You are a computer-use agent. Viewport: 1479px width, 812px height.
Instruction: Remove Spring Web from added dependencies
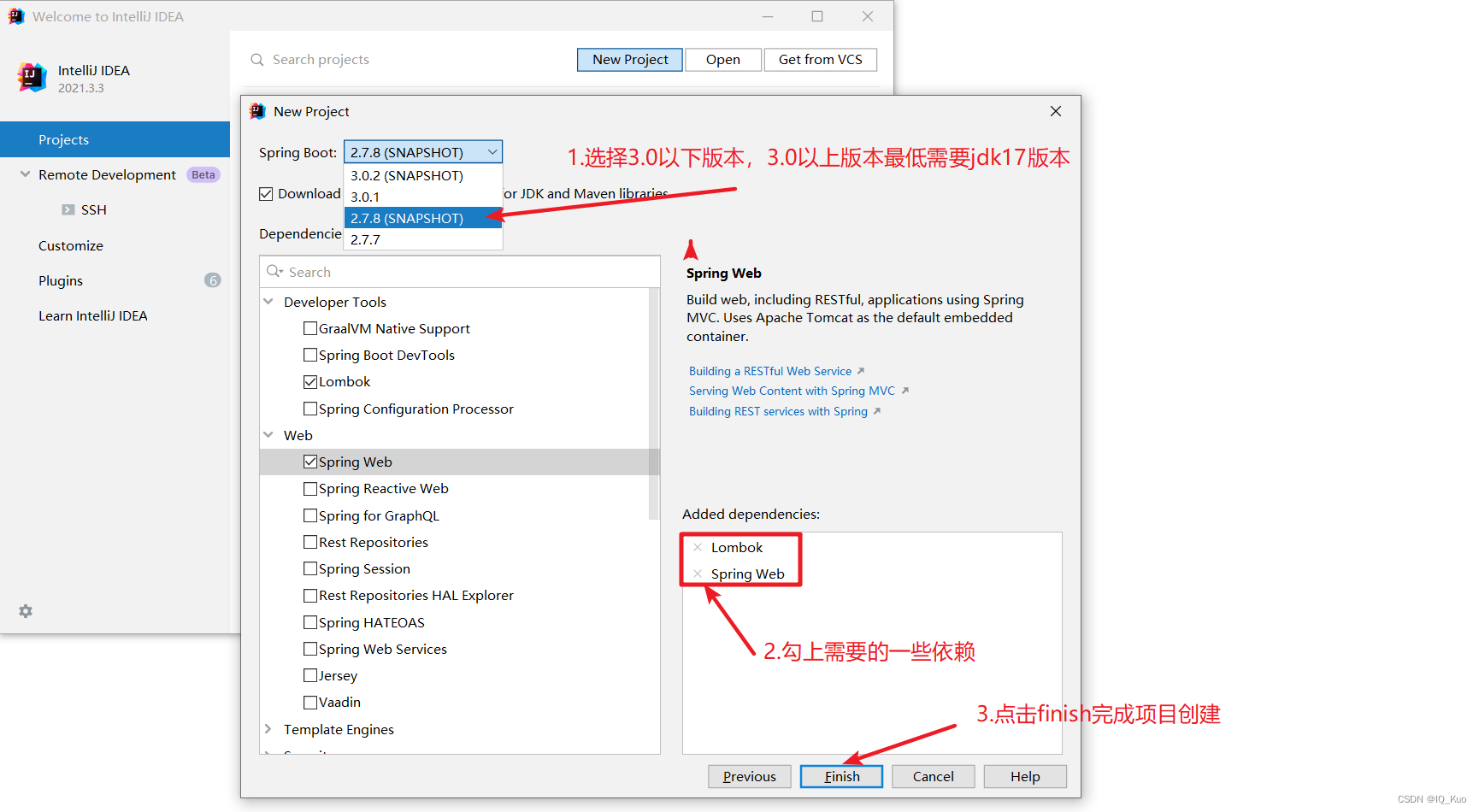698,574
